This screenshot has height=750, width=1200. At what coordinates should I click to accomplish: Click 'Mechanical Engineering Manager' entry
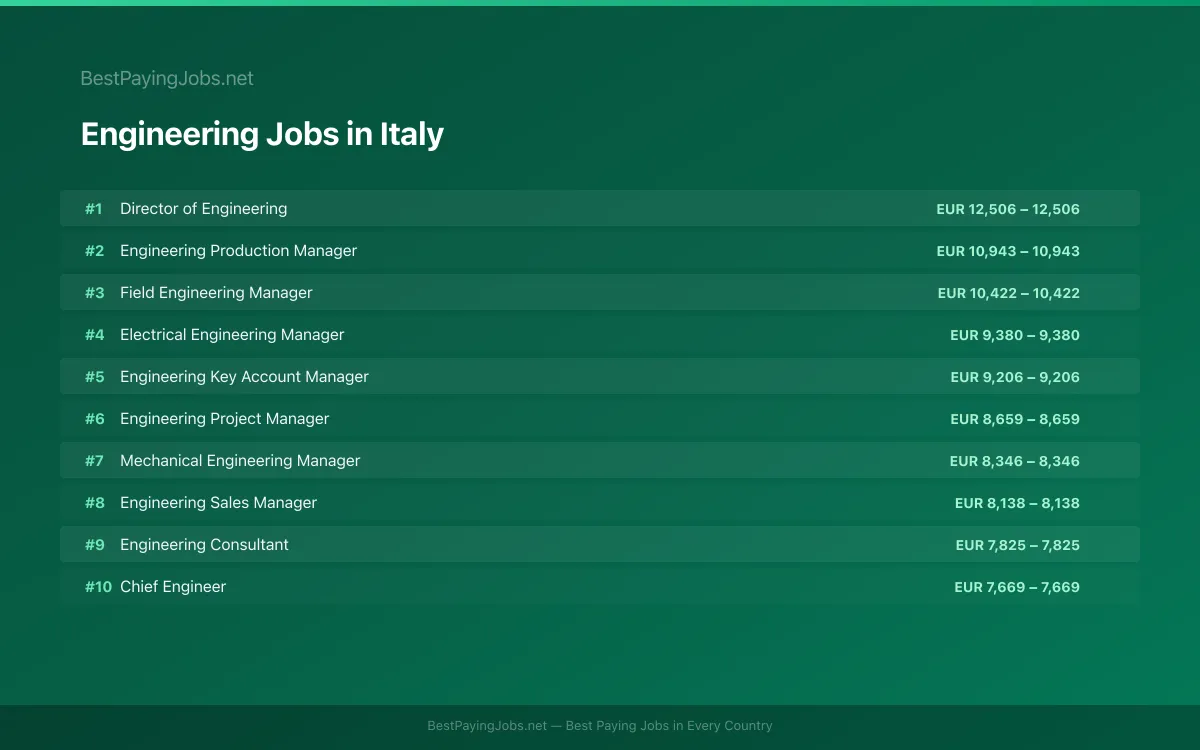point(240,461)
